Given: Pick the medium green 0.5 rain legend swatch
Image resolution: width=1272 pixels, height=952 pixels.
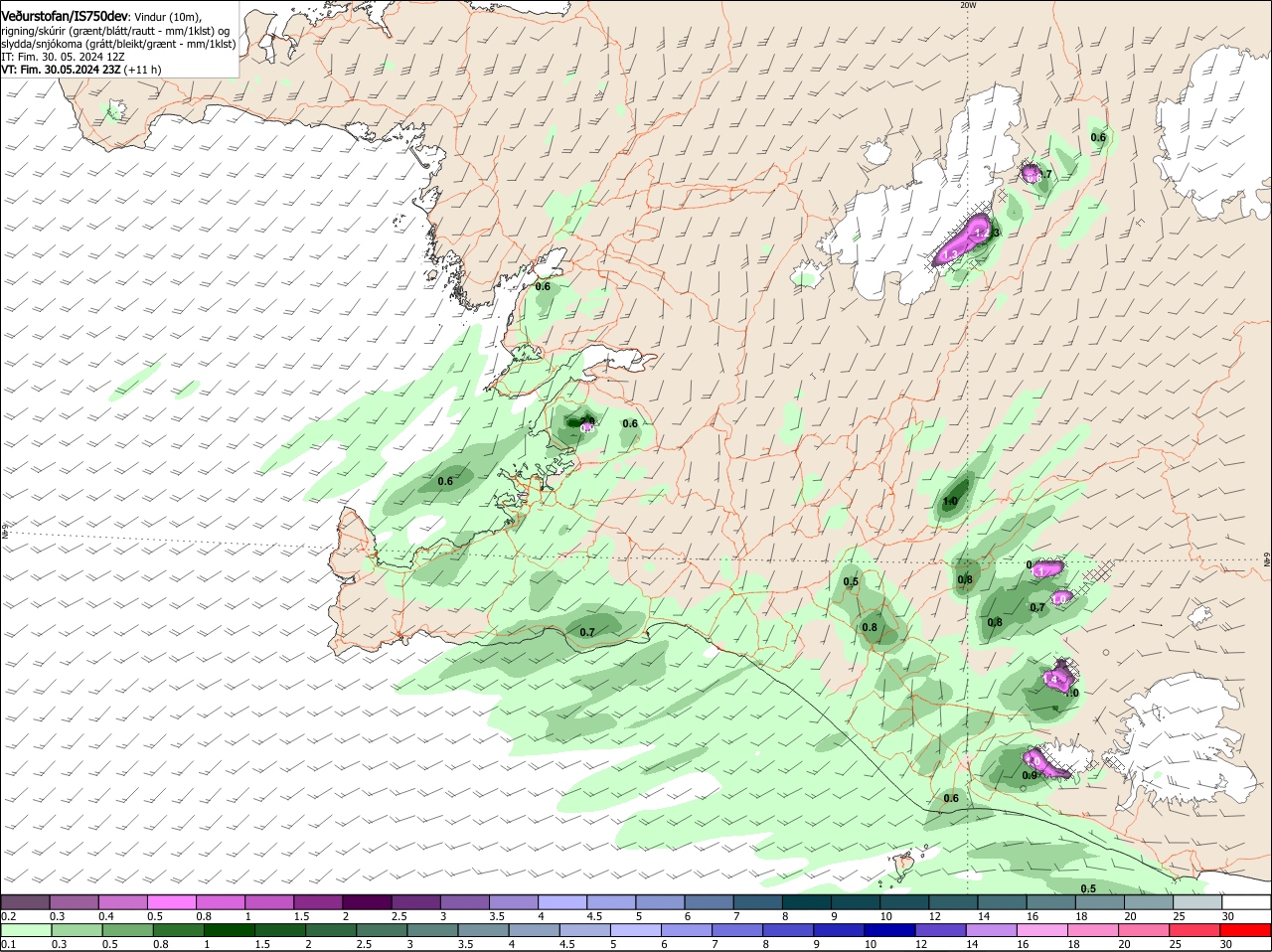Looking at the screenshot, I should pyautogui.click(x=127, y=930).
